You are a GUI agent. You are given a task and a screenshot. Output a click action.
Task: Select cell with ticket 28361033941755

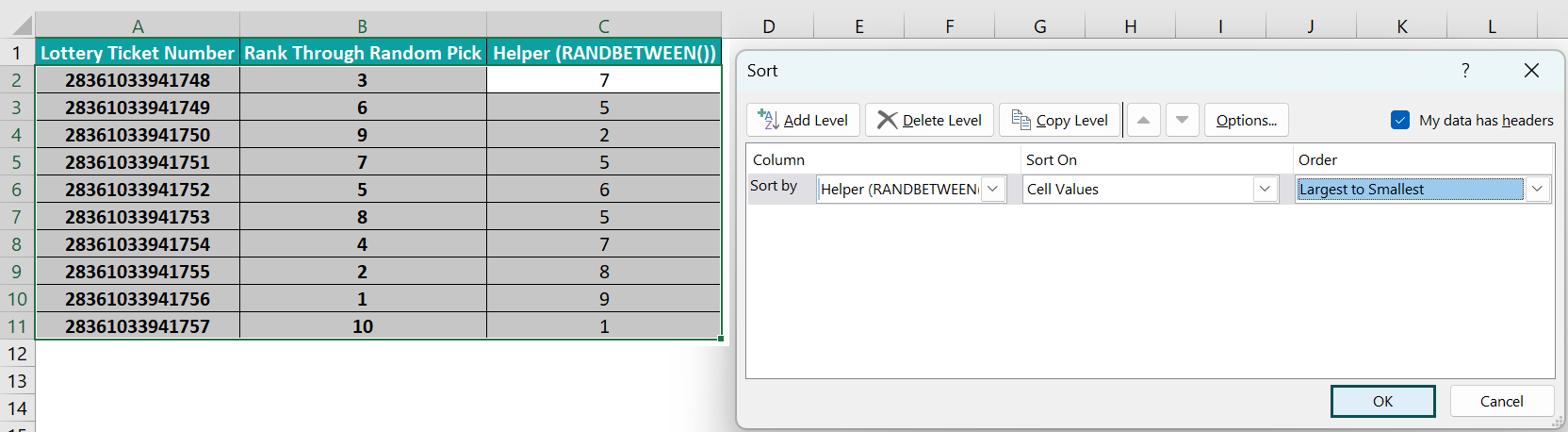click(x=138, y=272)
